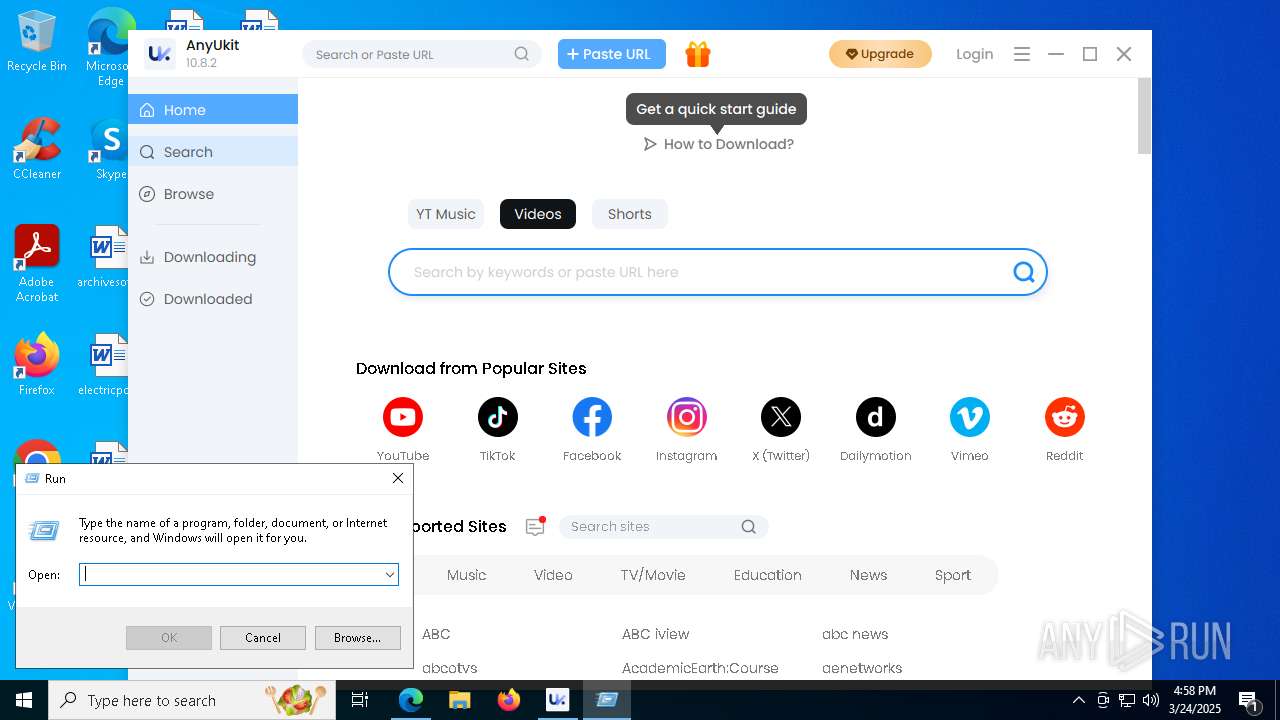Open Windows Start menu
This screenshot has height=720, width=1280.
24,700
